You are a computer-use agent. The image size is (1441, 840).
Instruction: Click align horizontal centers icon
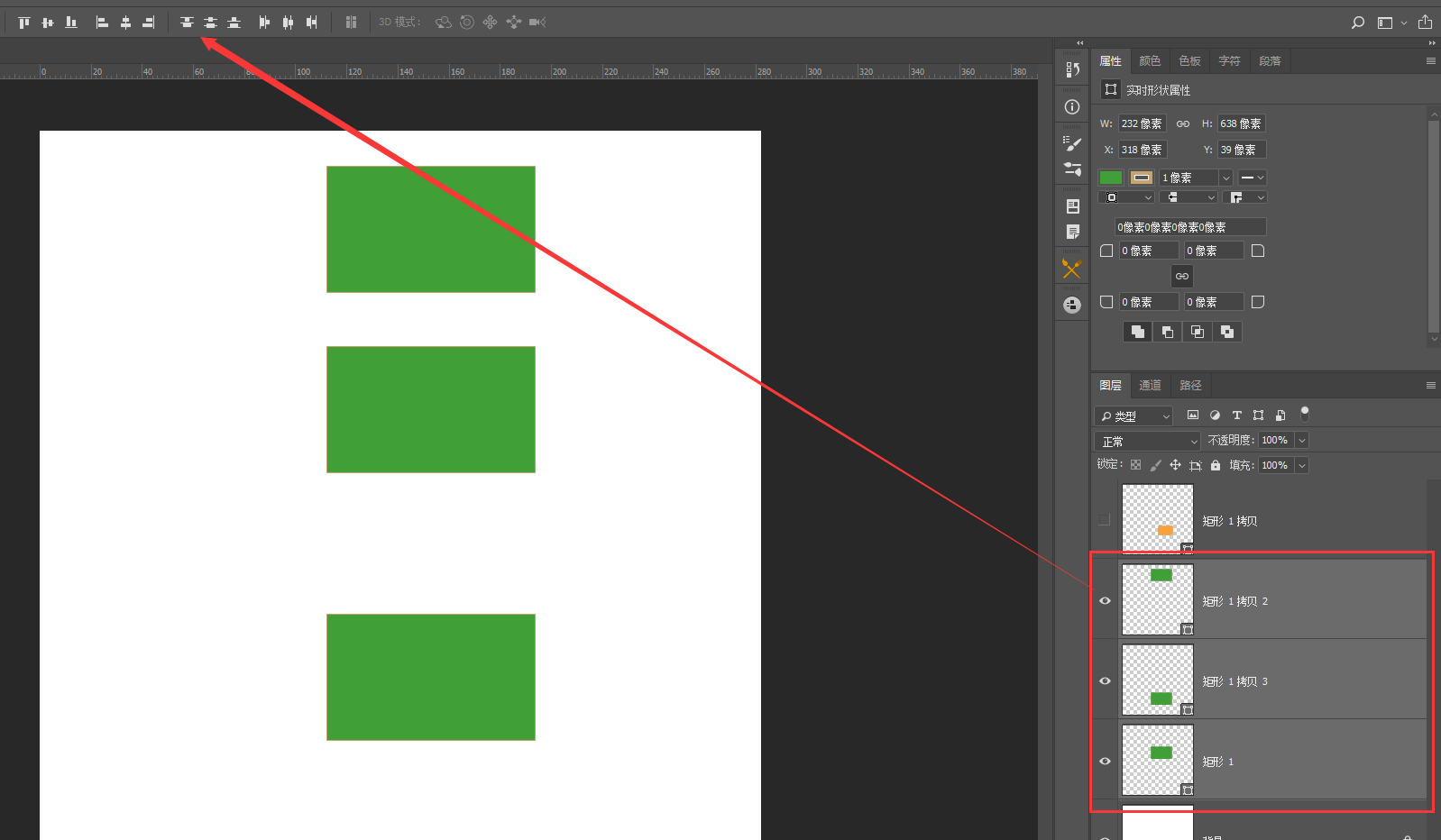tap(125, 23)
